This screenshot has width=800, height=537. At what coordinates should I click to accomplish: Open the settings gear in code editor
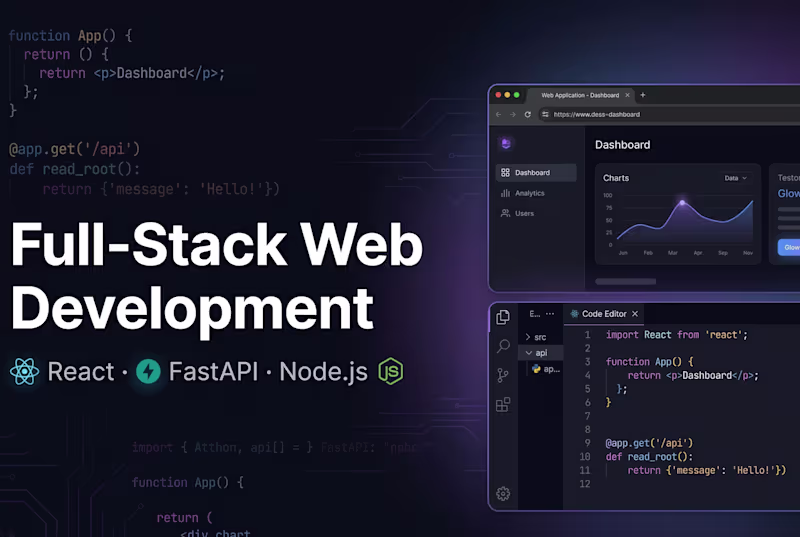(503, 493)
